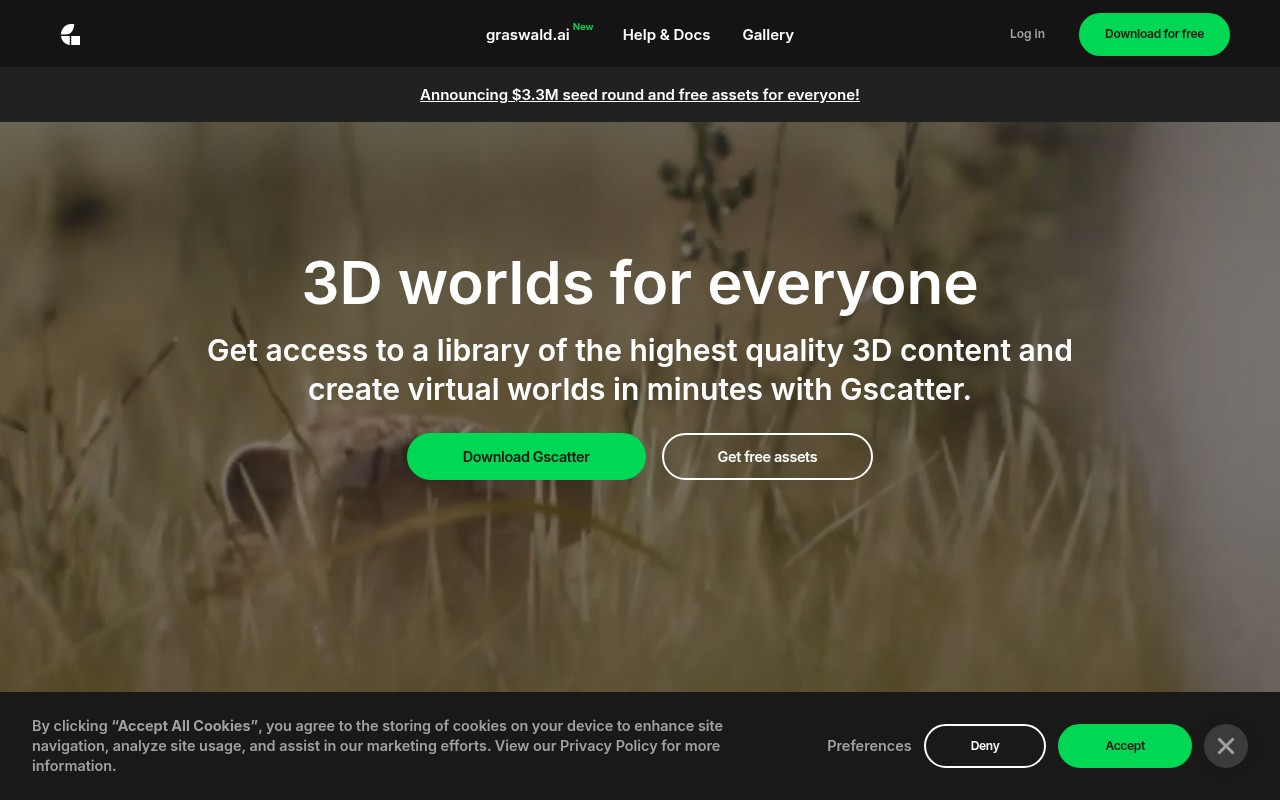Click the Graswald logo in the header
The height and width of the screenshot is (800, 1280).
(x=70, y=34)
